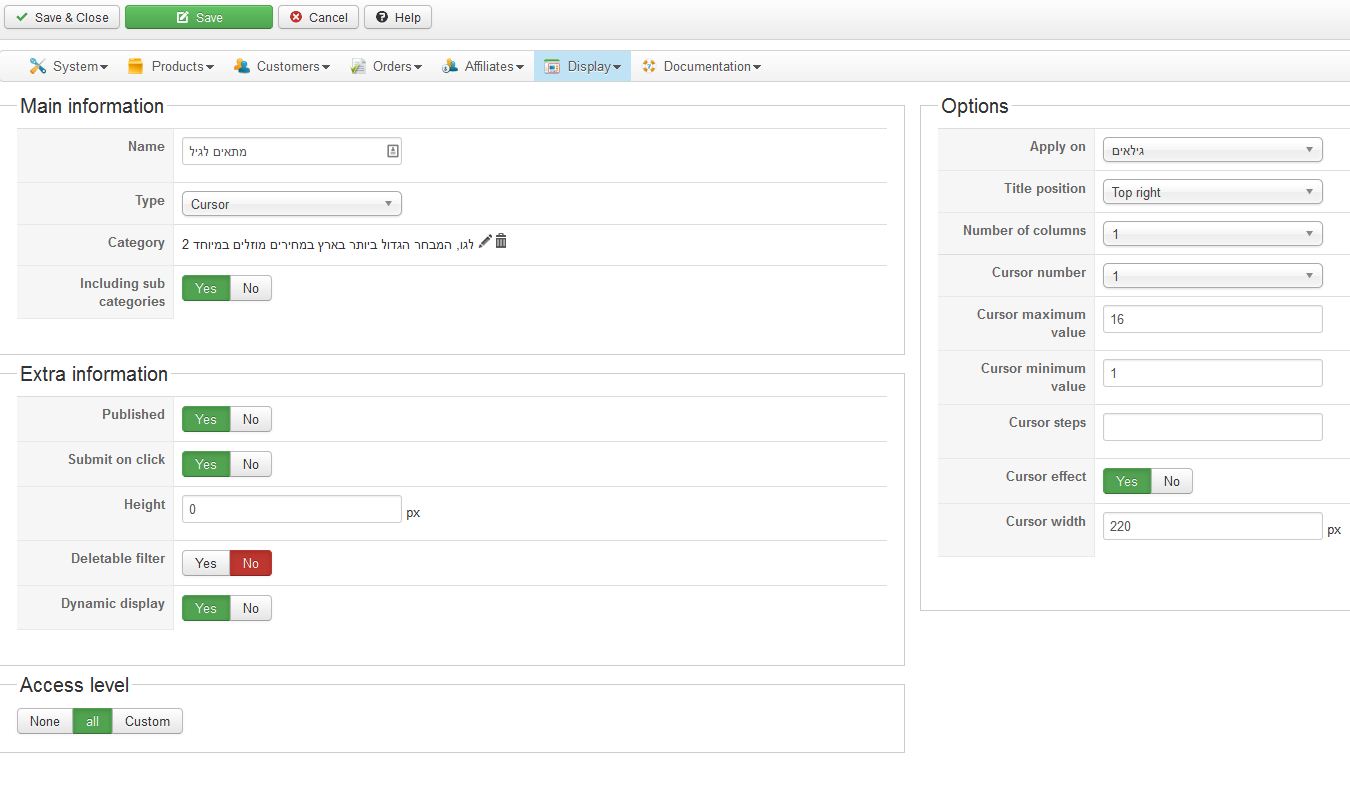Viewport: 1350px width, 797px height.
Task: Open the System menu
Action: point(68,66)
